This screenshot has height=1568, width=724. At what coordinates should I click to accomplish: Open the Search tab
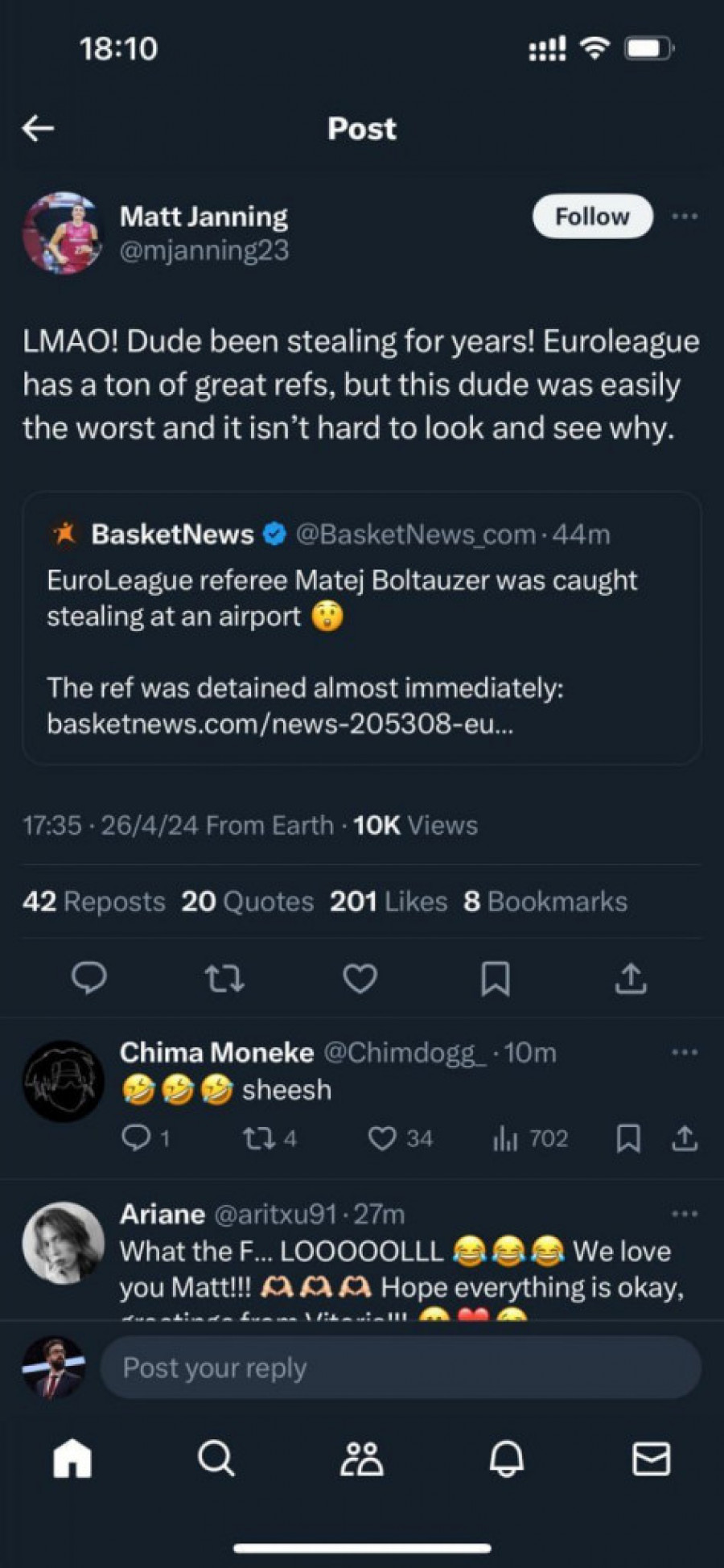click(216, 1458)
